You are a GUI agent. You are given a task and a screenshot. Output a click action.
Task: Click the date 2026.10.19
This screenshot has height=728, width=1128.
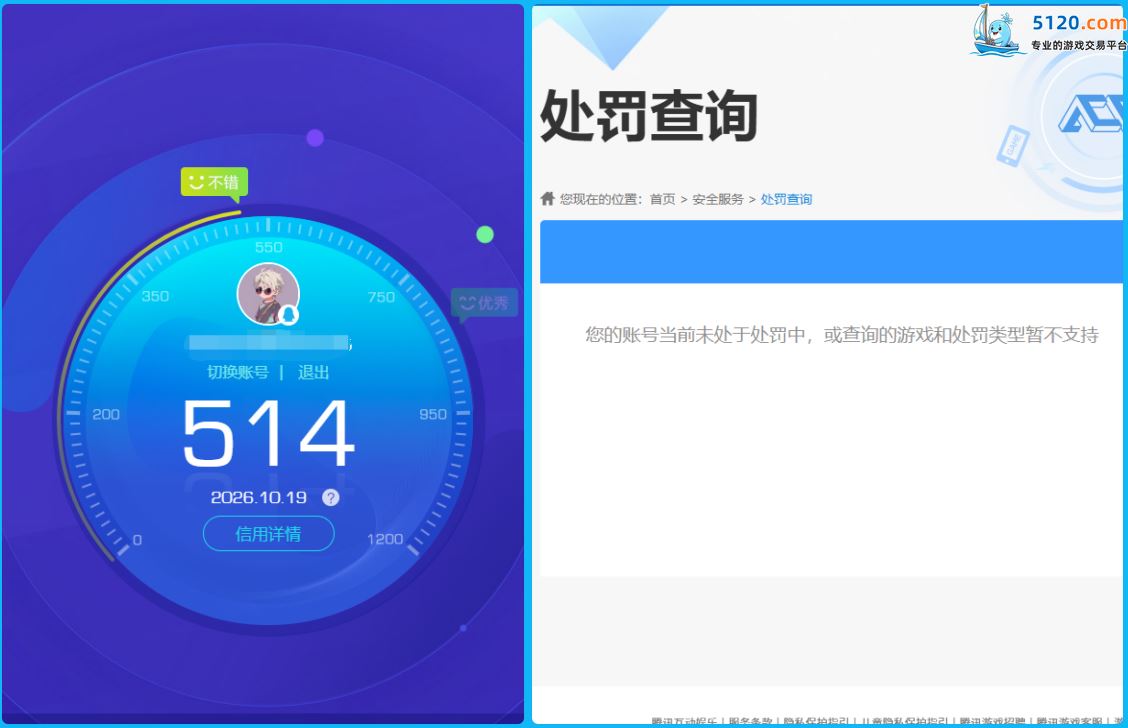tap(259, 497)
